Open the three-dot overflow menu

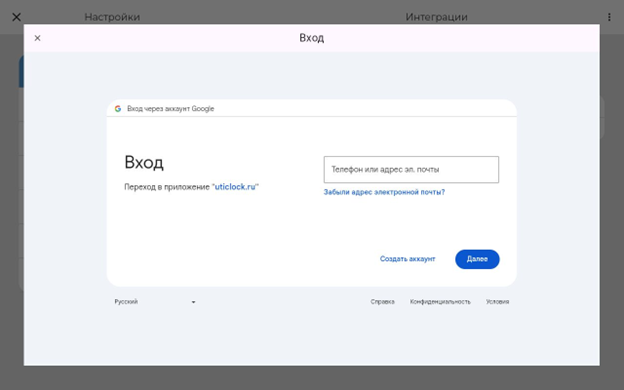point(609,17)
